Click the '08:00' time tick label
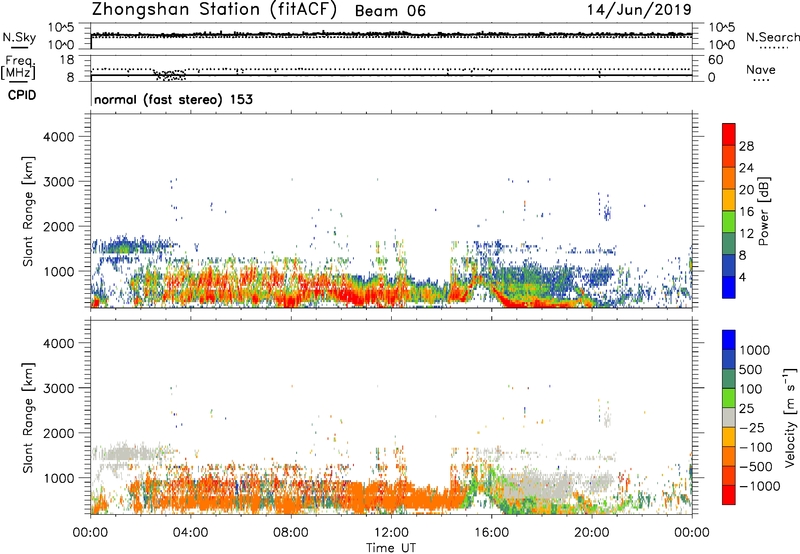 pos(291,533)
